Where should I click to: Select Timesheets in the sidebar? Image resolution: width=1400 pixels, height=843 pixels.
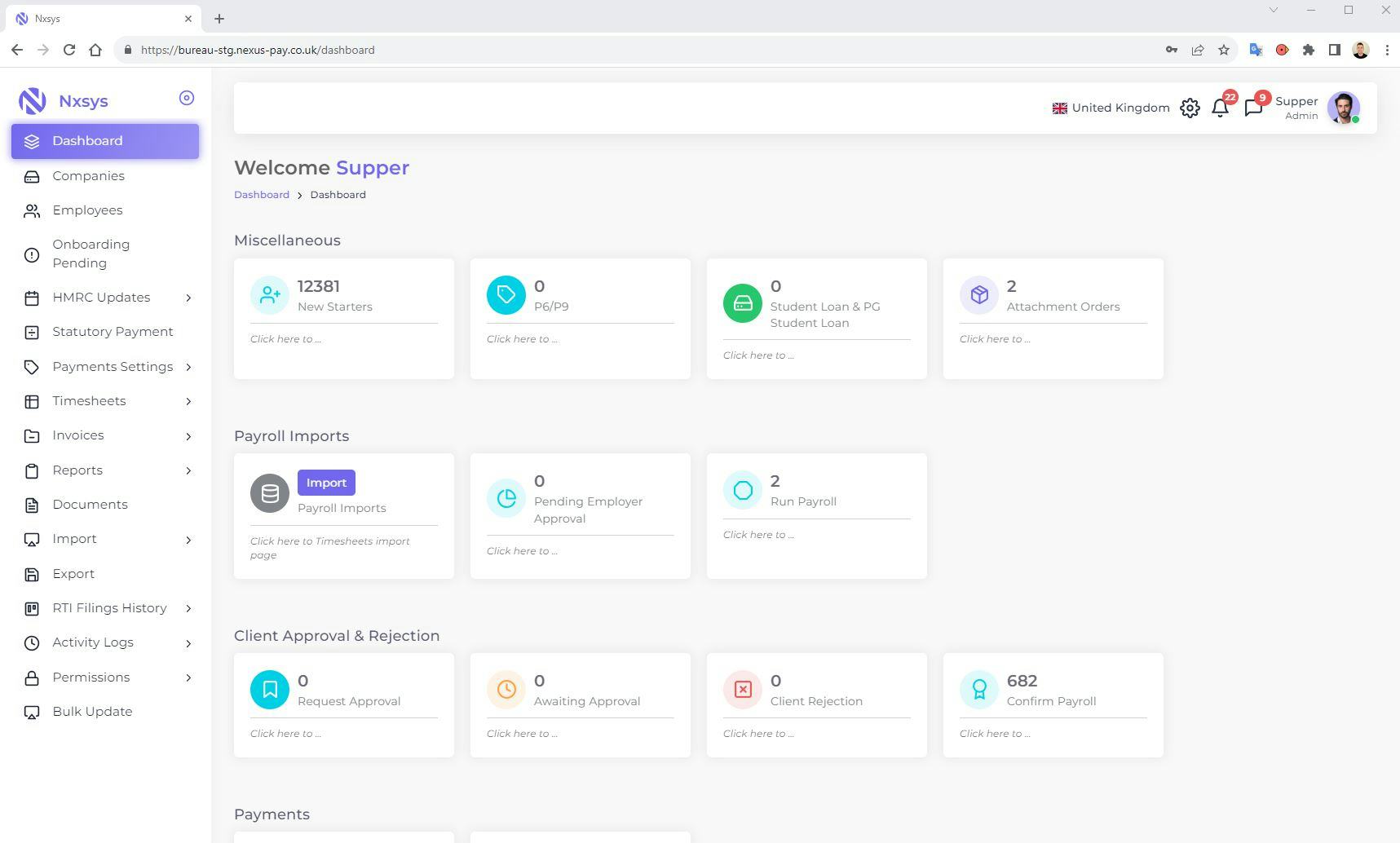[x=89, y=401]
